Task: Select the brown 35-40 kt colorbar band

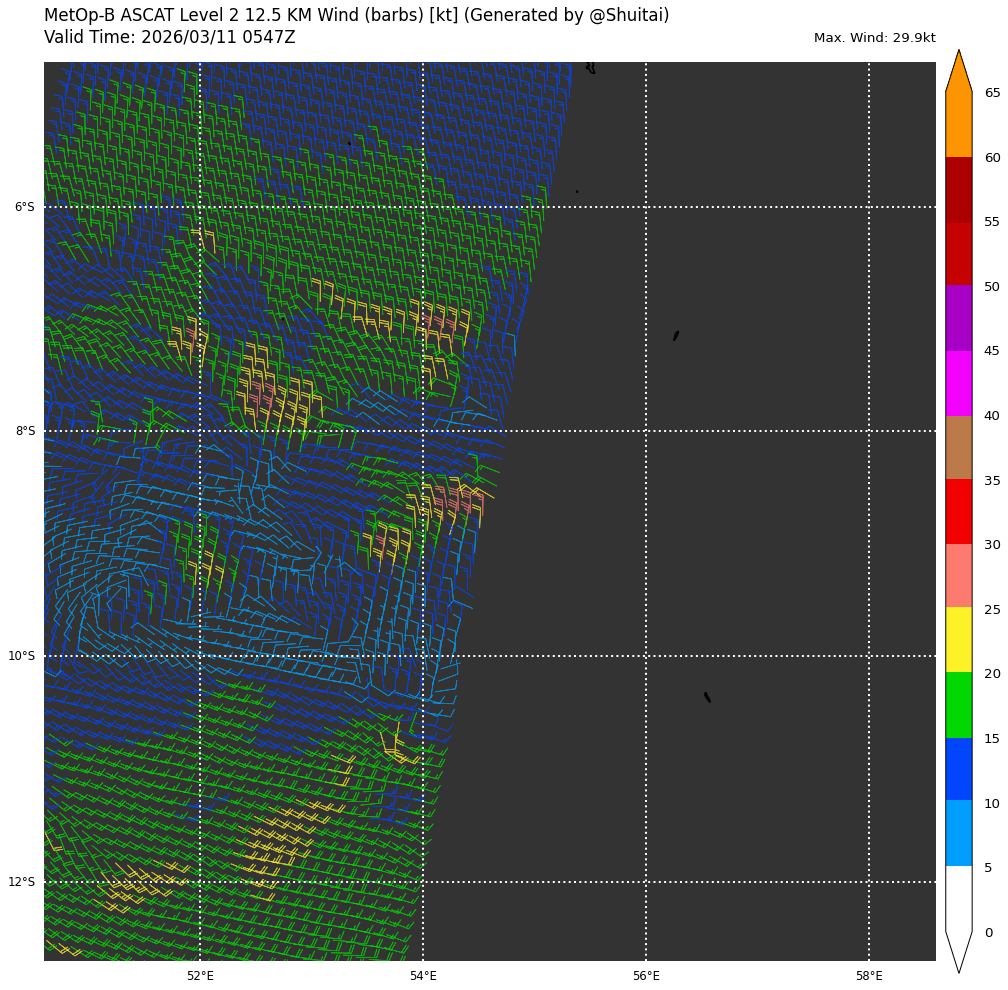Action: (958, 447)
